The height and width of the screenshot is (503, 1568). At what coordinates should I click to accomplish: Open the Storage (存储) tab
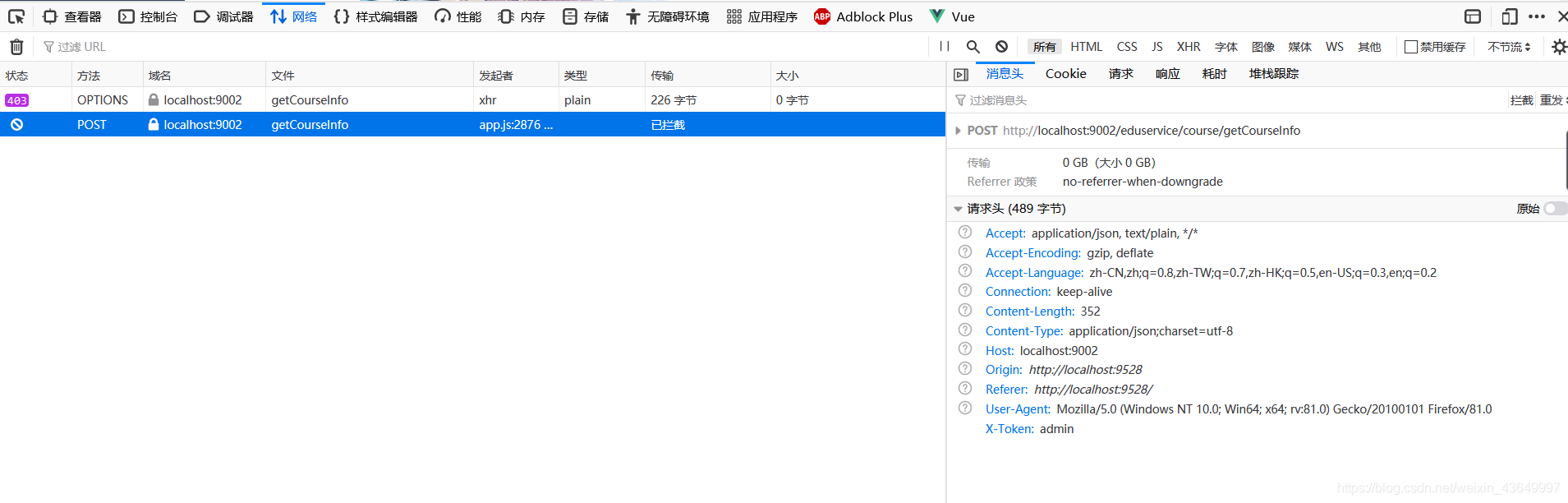point(586,16)
